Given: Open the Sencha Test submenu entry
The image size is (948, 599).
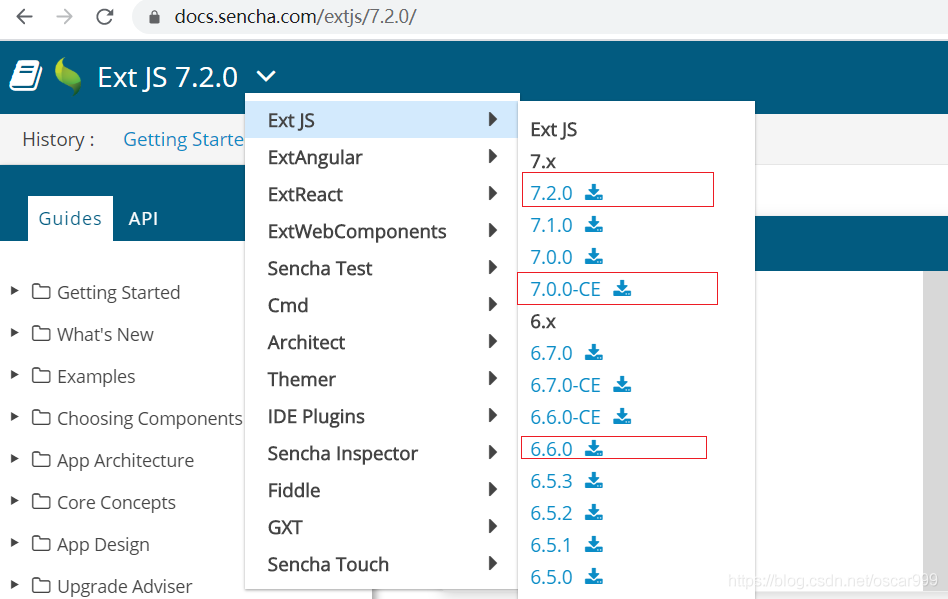Looking at the screenshot, I should pyautogui.click(x=381, y=268).
